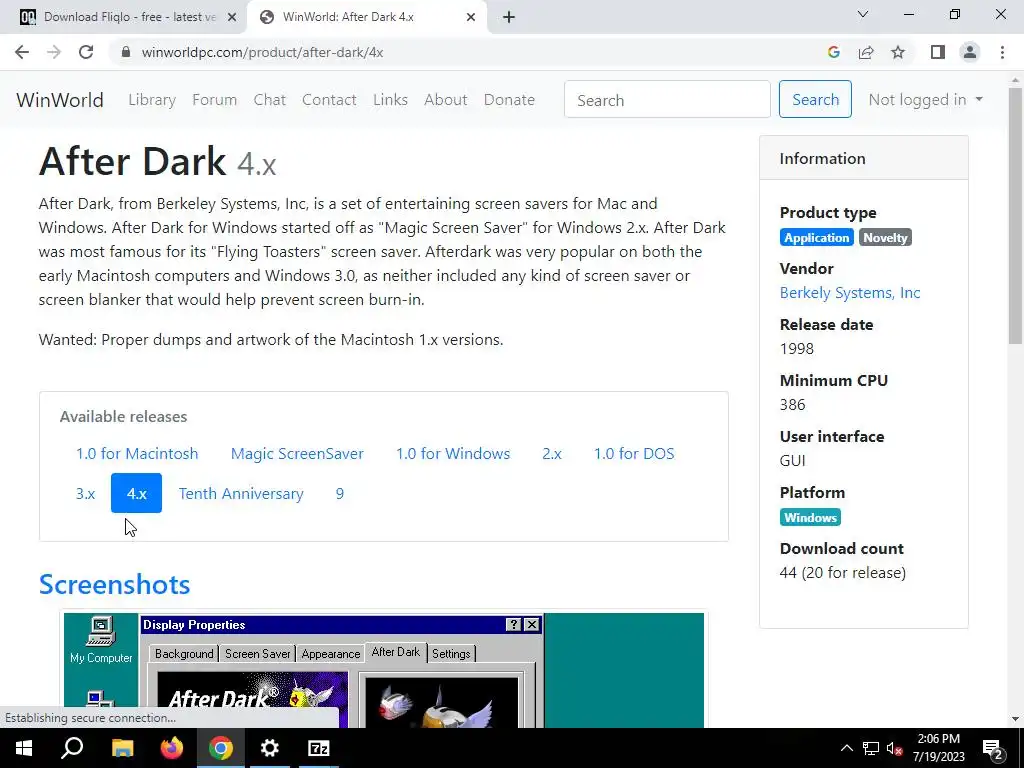The width and height of the screenshot is (1024, 768).
Task: Select the WinWorld: After Dark 4.x tab
Action: click(366, 17)
